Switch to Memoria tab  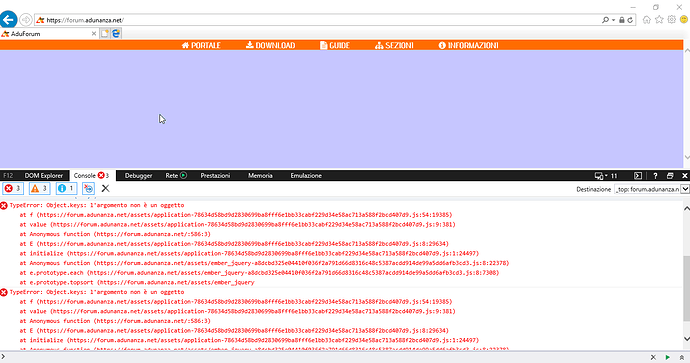tap(260, 176)
